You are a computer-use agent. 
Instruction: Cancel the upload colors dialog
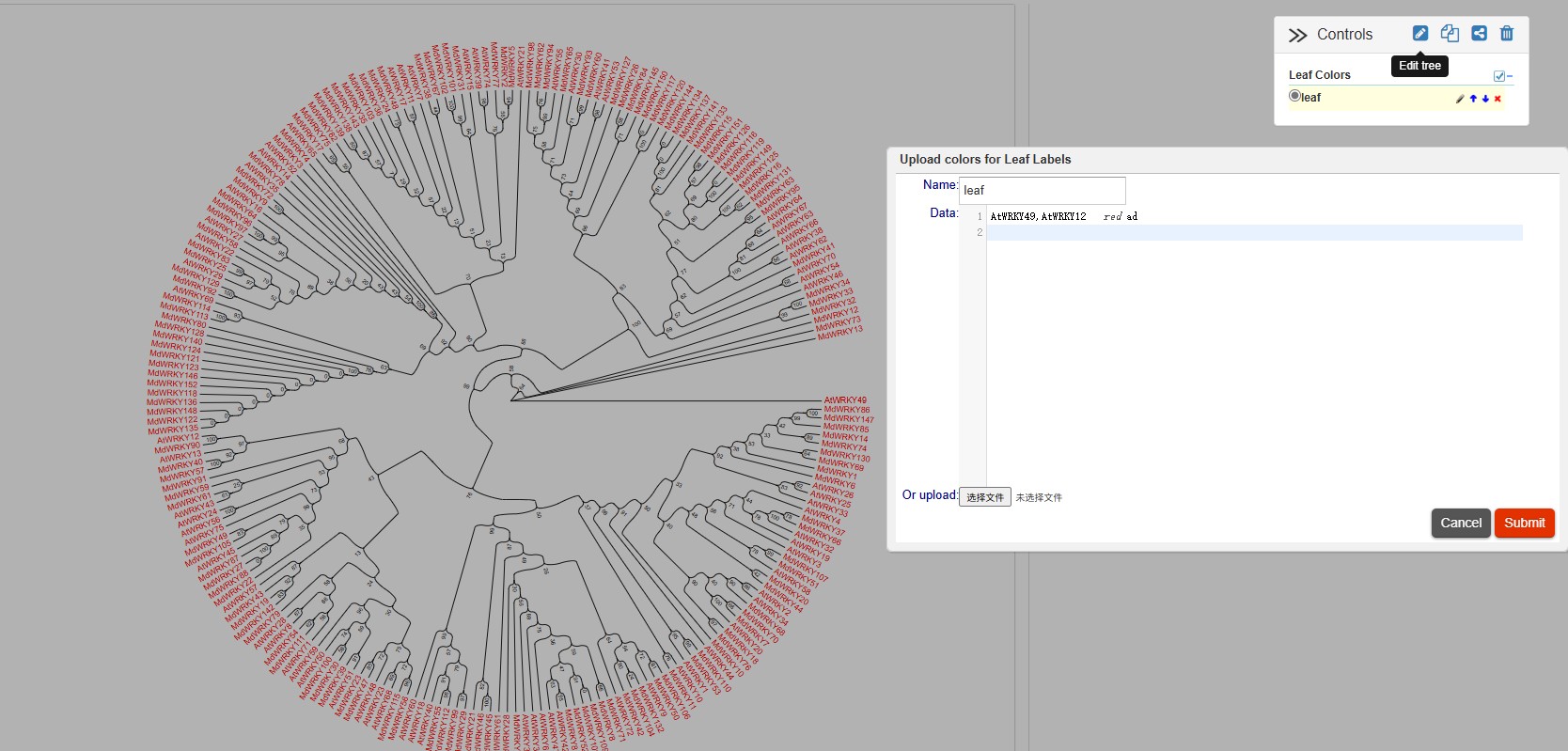tap(1460, 523)
